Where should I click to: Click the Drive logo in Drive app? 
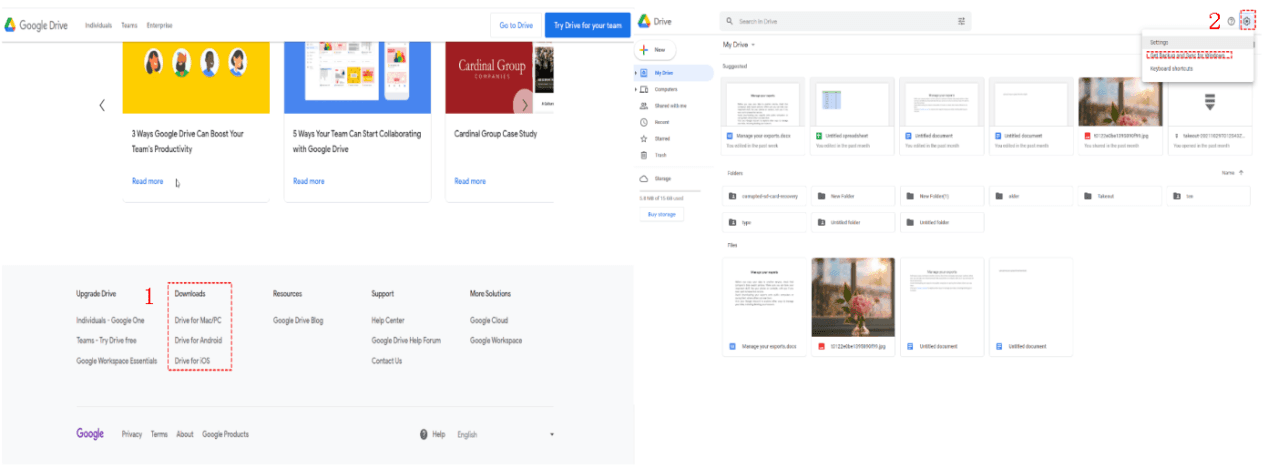point(653,21)
